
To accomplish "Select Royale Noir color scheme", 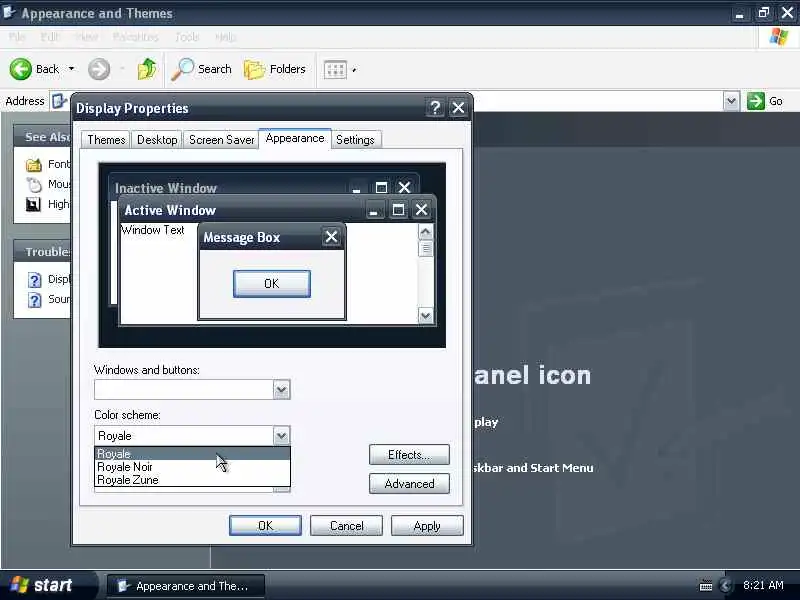I will (x=192, y=467).
